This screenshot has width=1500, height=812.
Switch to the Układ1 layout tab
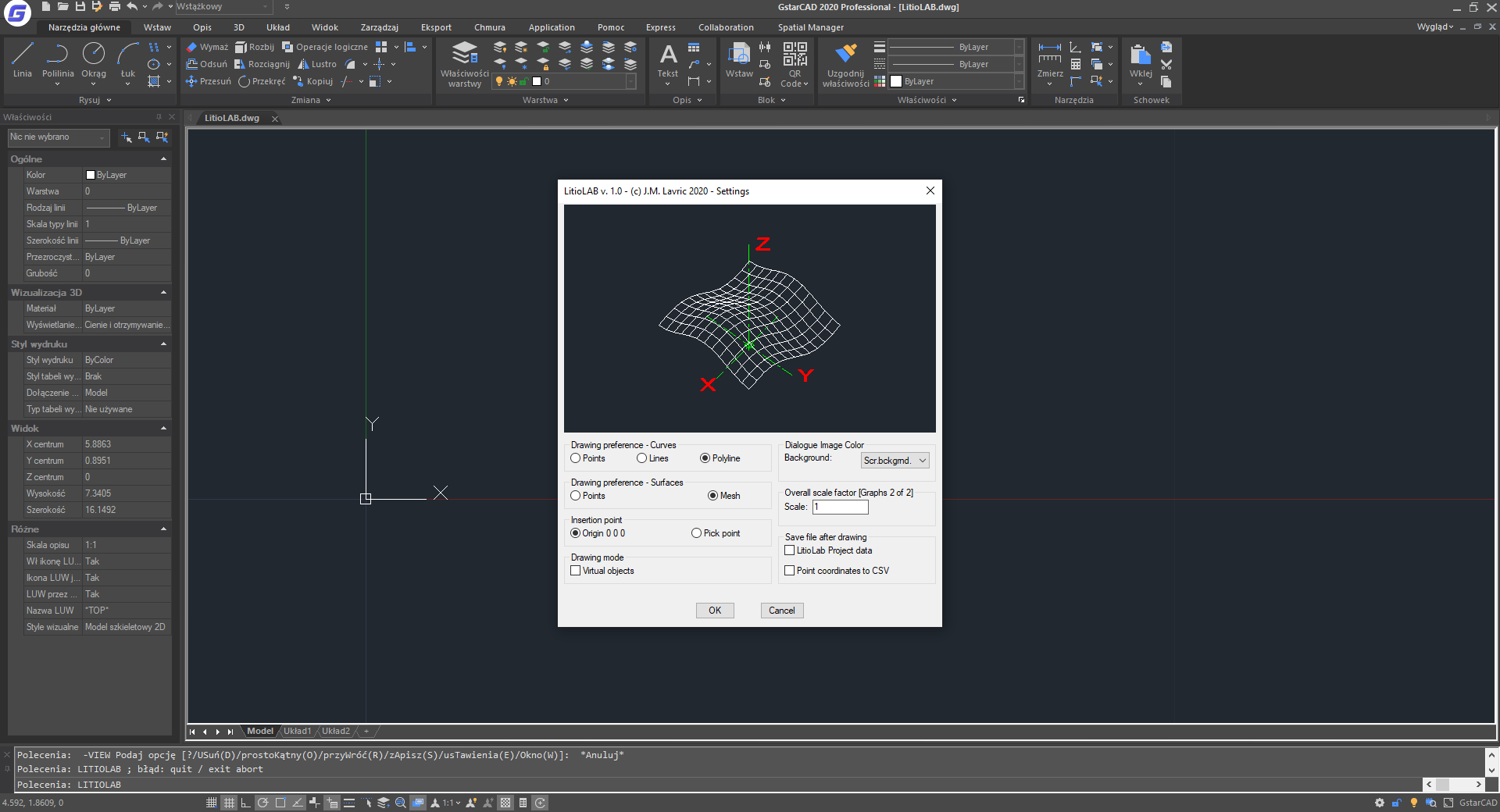(x=297, y=731)
